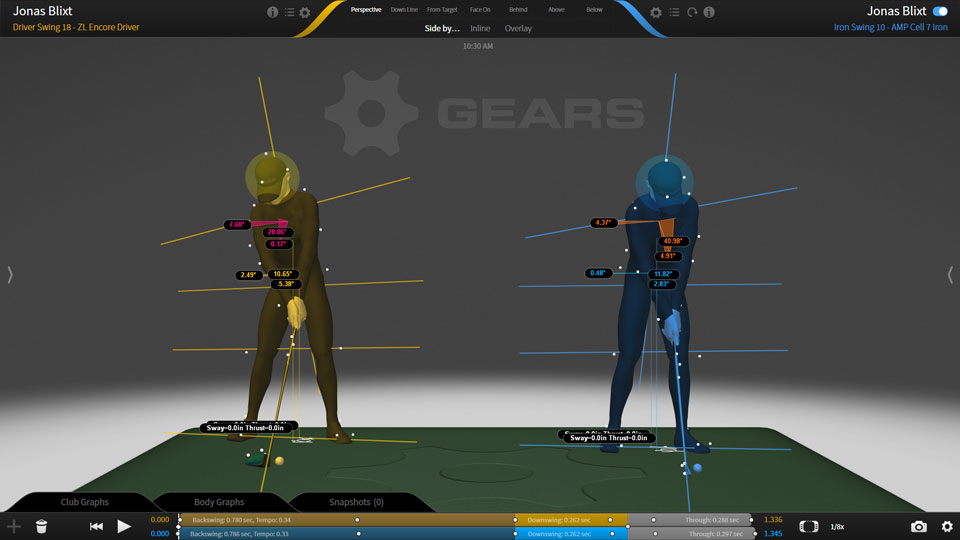
Task: Select the Face On camera view
Action: [x=480, y=10]
